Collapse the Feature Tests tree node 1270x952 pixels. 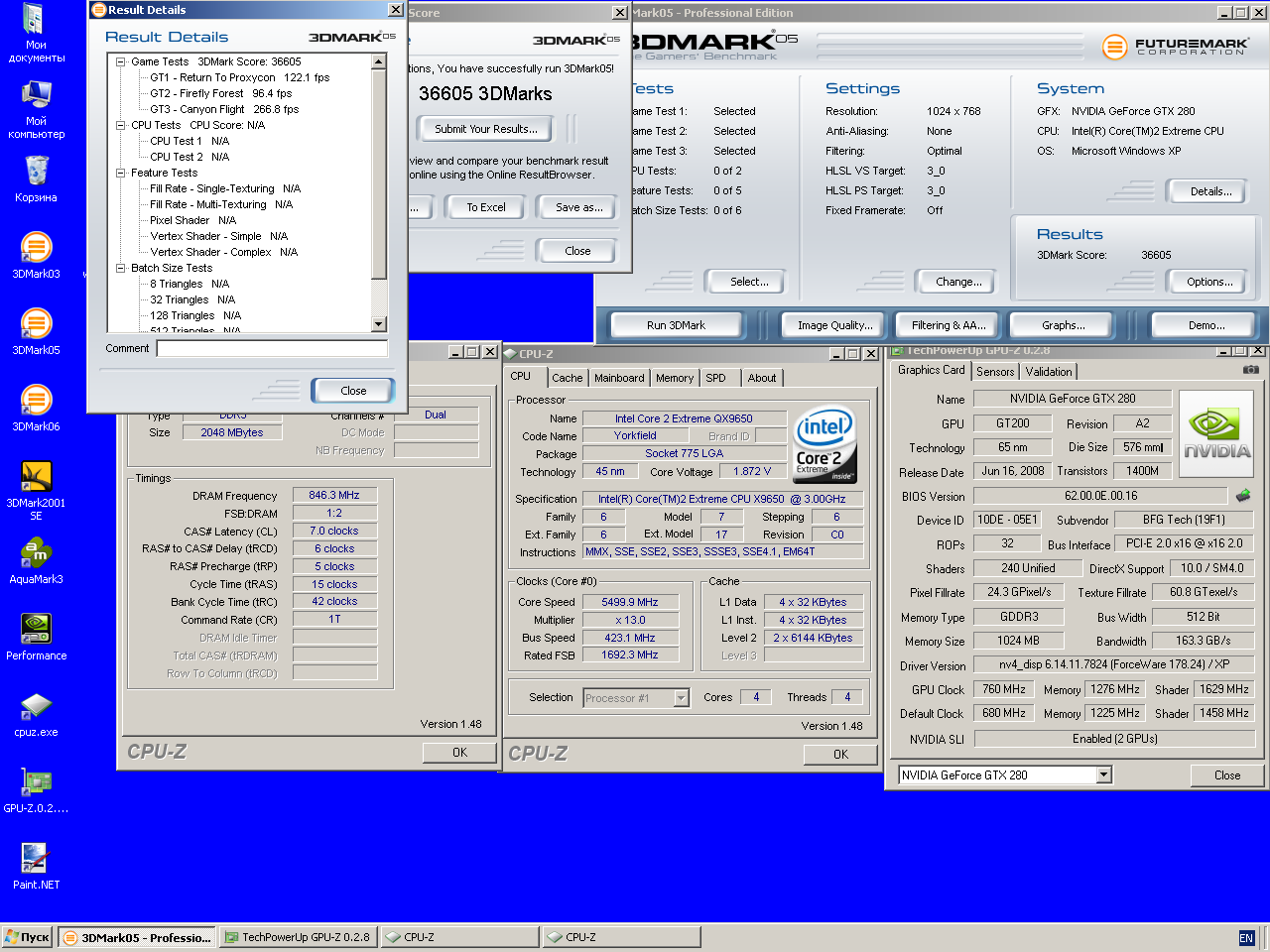tap(120, 173)
